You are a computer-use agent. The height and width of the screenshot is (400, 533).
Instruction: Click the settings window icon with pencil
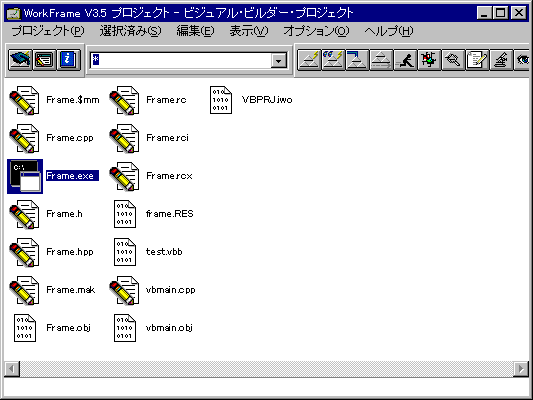[45, 60]
